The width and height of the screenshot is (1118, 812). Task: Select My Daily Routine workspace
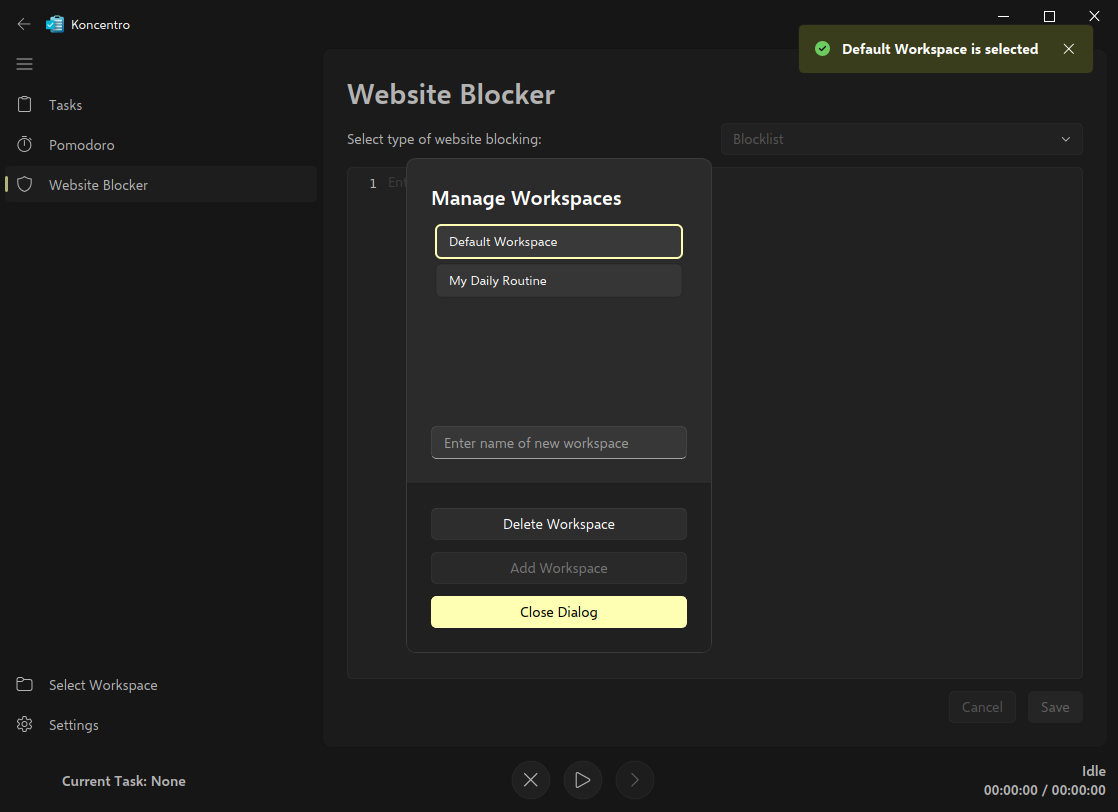click(559, 281)
